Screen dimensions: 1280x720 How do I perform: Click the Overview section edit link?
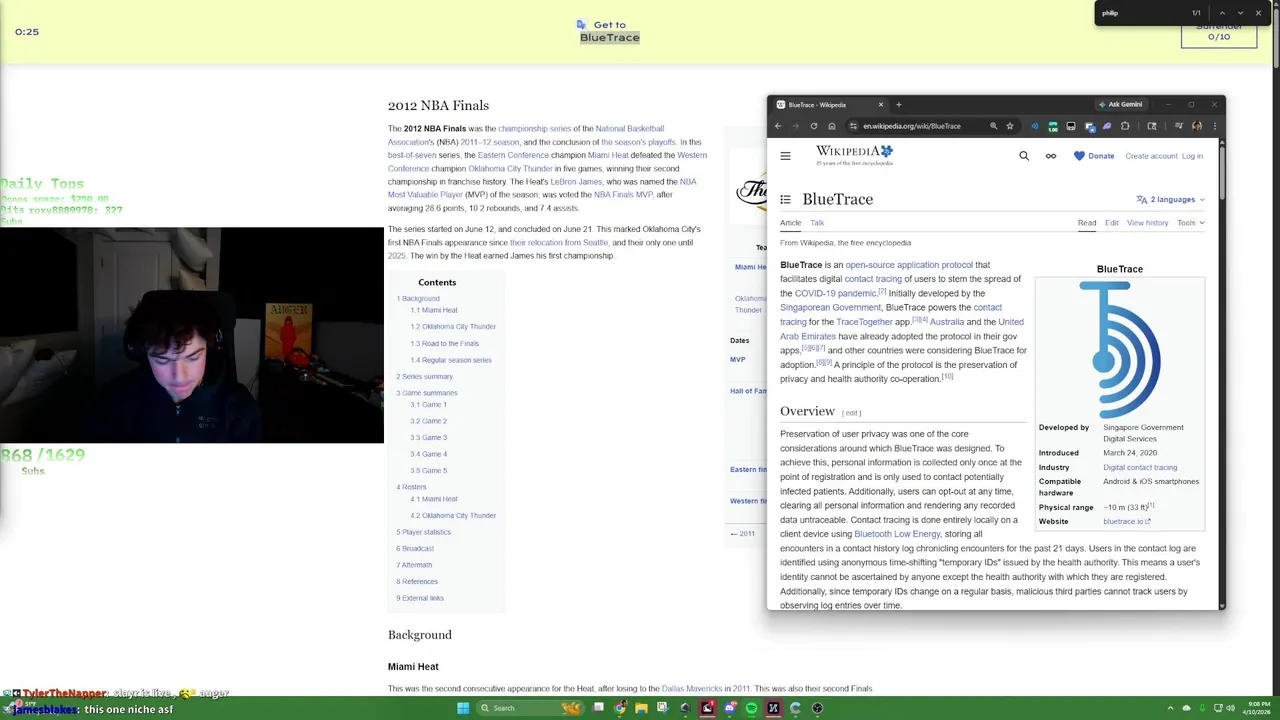pyautogui.click(x=852, y=413)
